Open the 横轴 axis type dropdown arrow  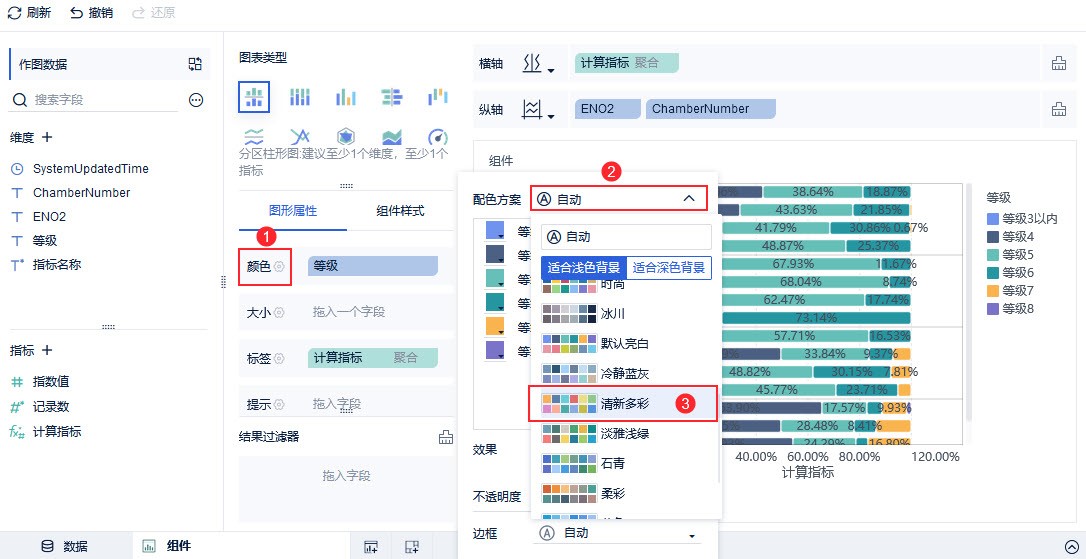tap(551, 70)
